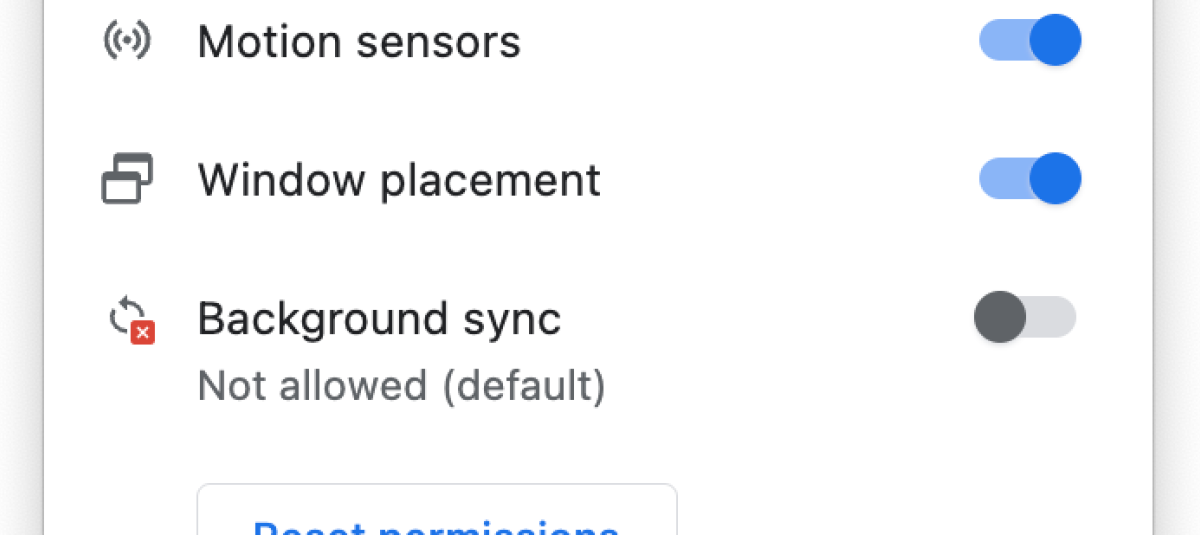Click the red blocked badge on the sync icon
Screen dimensions: 1200x535
point(143,333)
